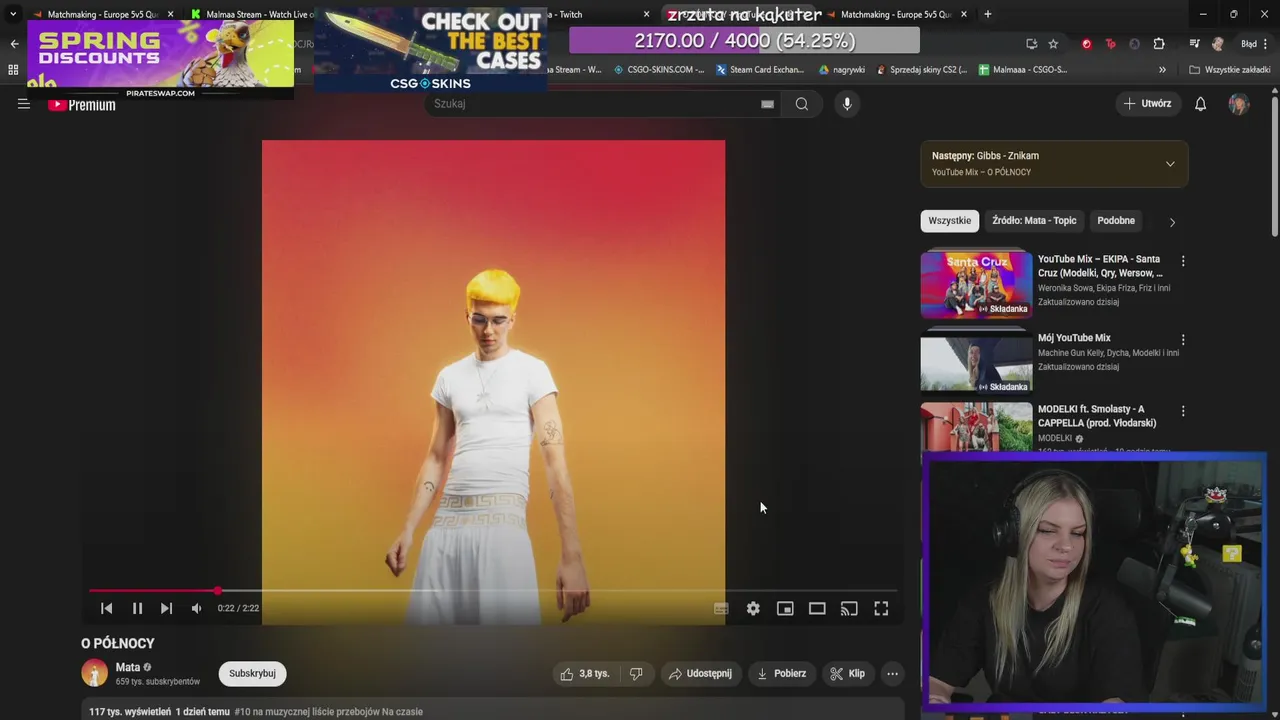
Task: Skip to next video in player
Action: (167, 608)
